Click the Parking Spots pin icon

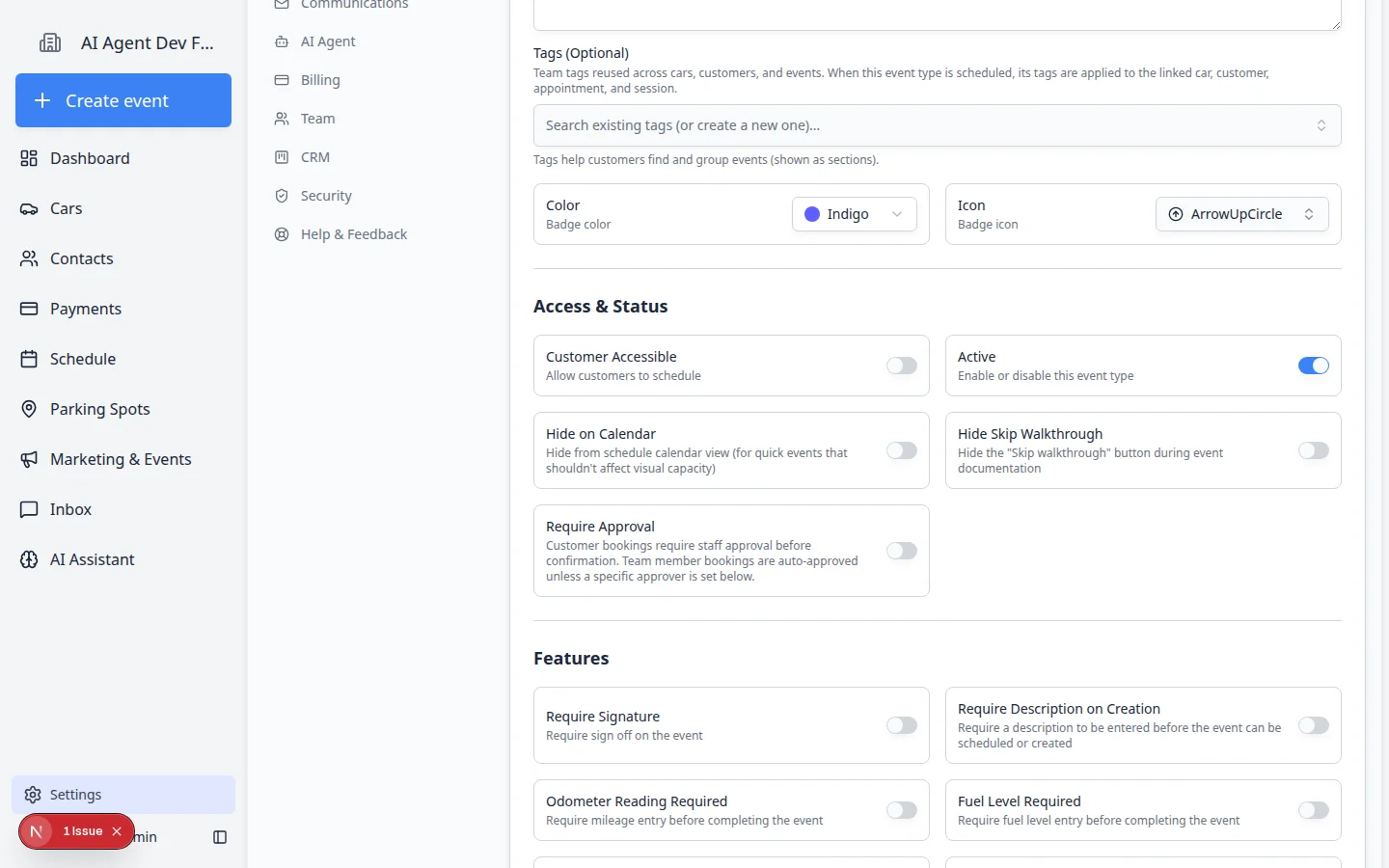tap(29, 409)
